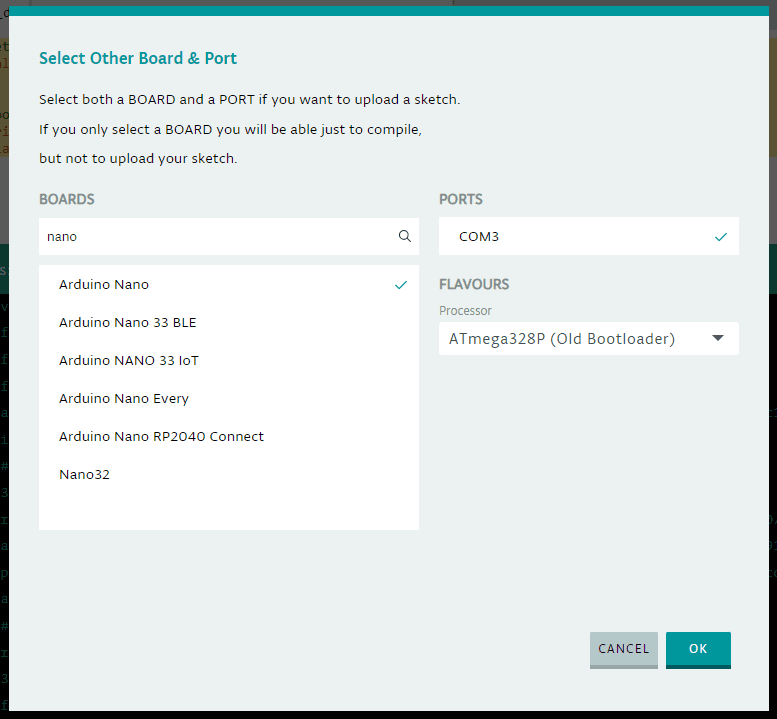The height and width of the screenshot is (719, 777).
Task: Select Arduino Nano RP2040 Connect board
Action: [x=228, y=437]
